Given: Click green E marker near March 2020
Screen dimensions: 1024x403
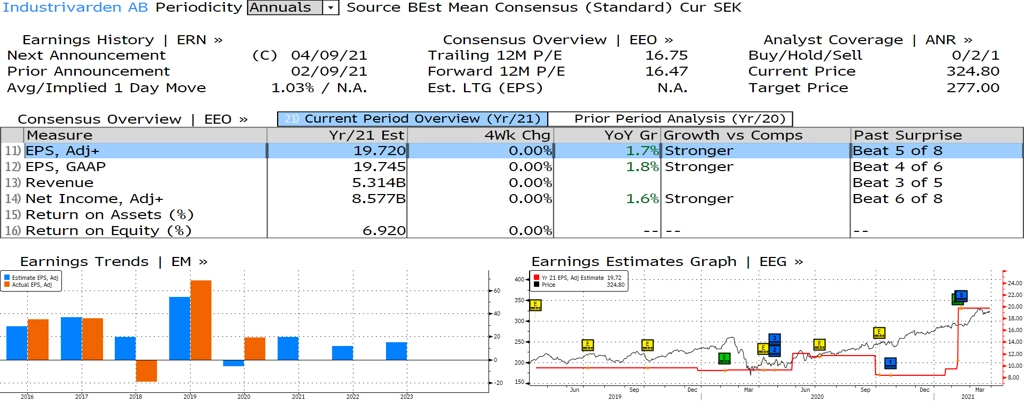Looking at the screenshot, I should [x=724, y=358].
